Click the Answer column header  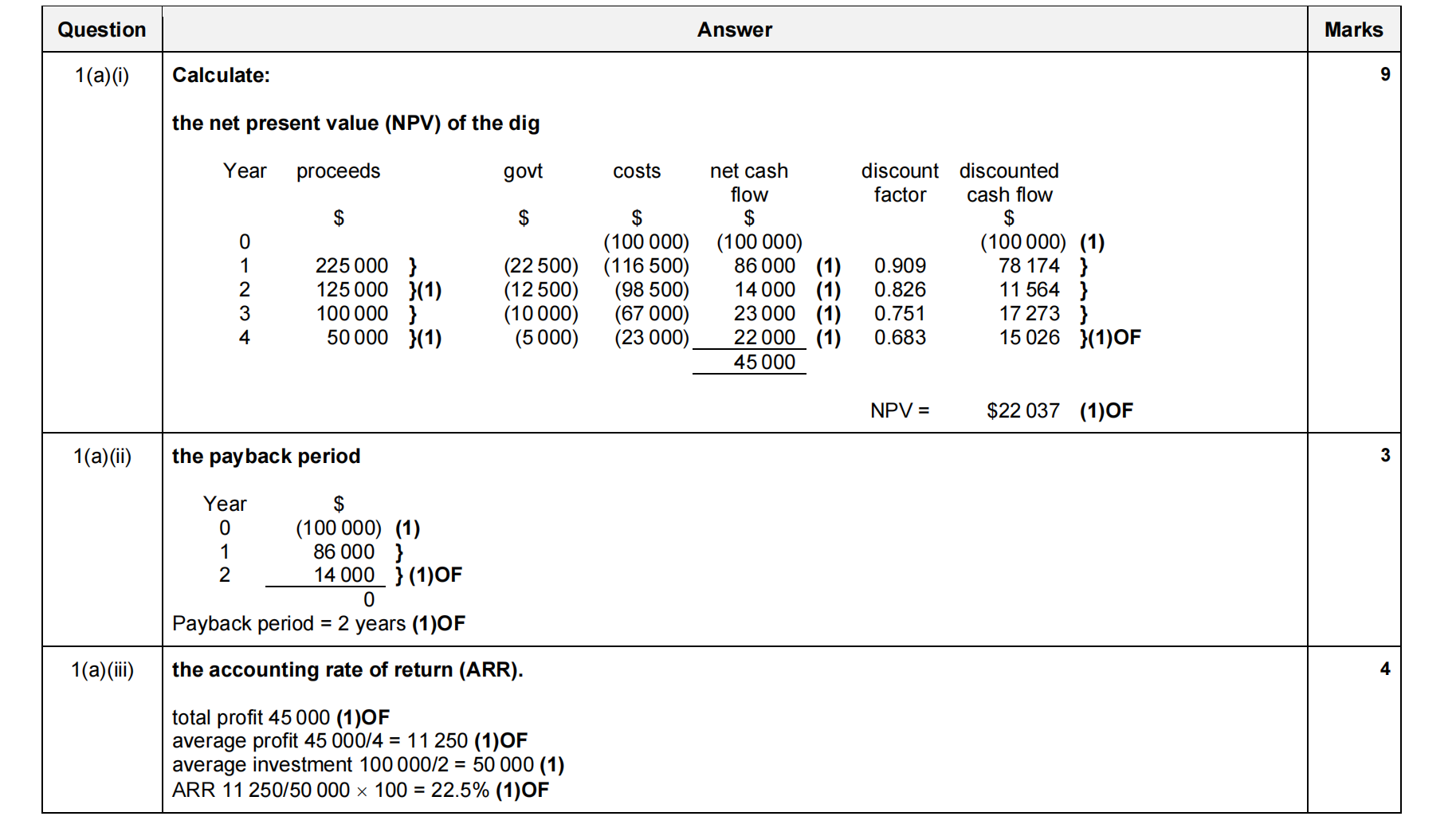click(x=734, y=30)
